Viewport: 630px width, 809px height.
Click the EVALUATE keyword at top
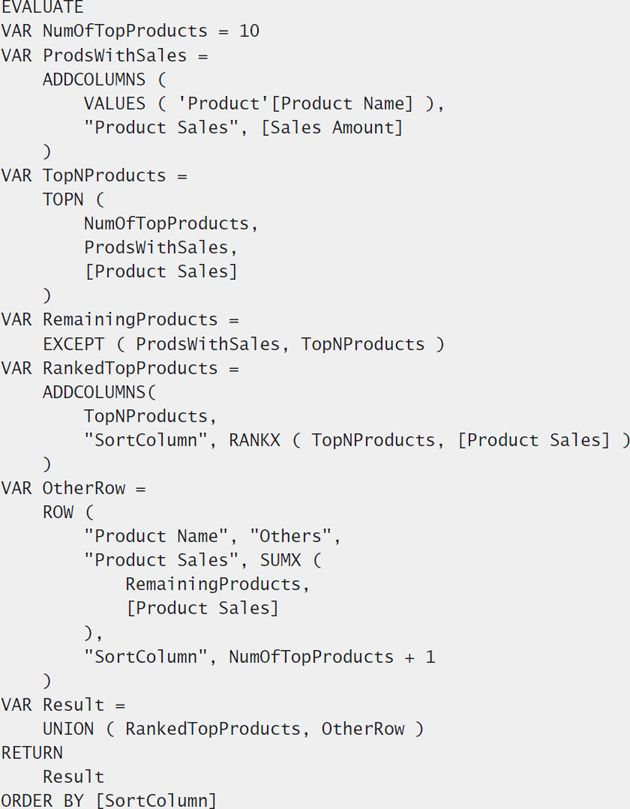coord(42,7)
